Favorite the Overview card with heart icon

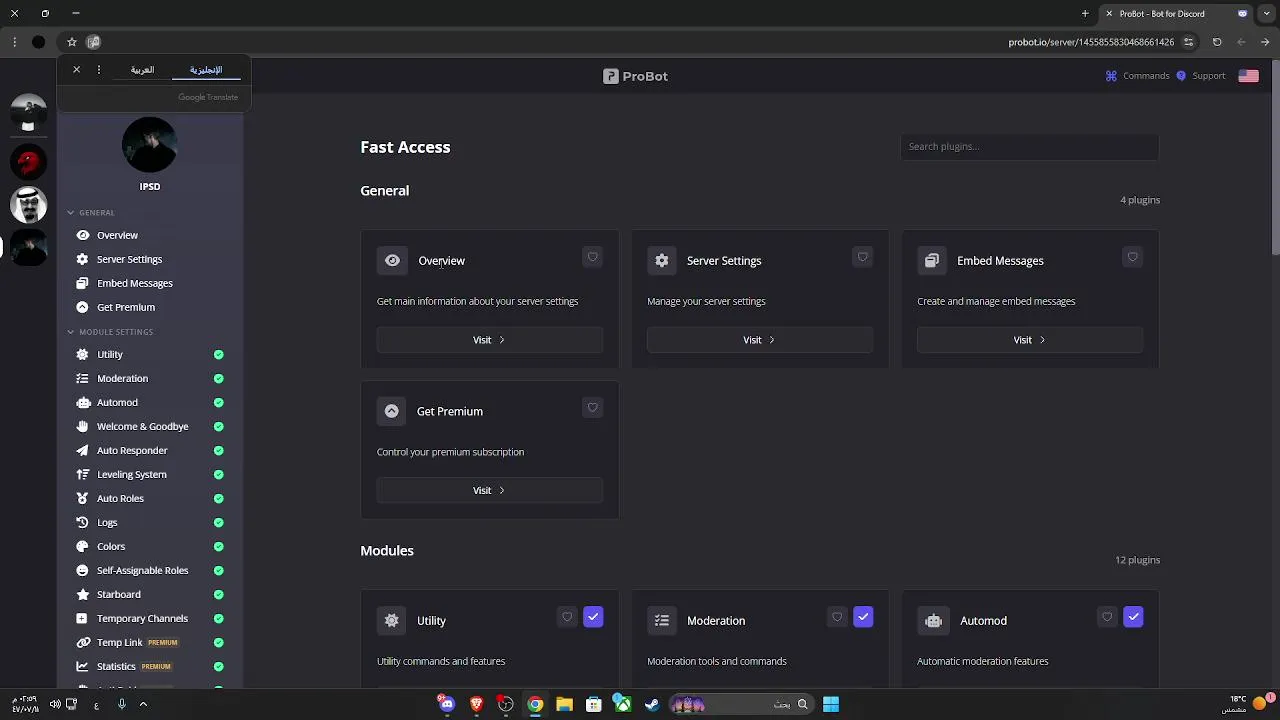[592, 257]
